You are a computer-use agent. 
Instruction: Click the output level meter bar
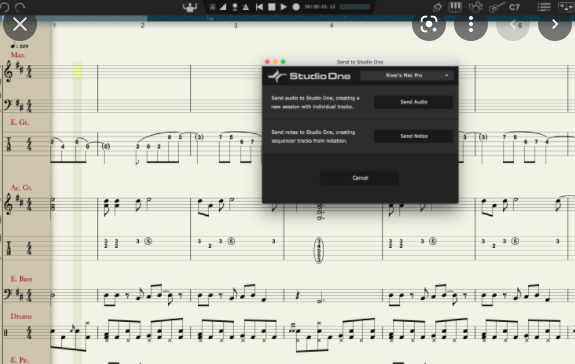click(x=355, y=7)
